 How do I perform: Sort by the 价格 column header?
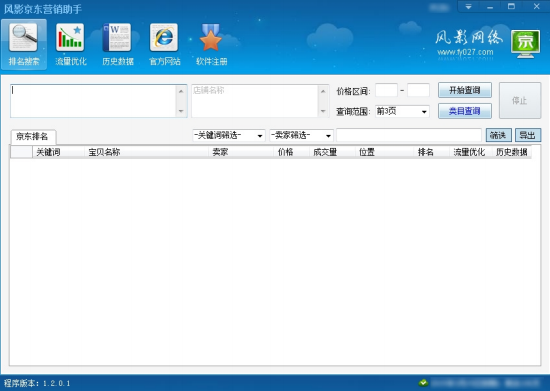(x=291, y=152)
